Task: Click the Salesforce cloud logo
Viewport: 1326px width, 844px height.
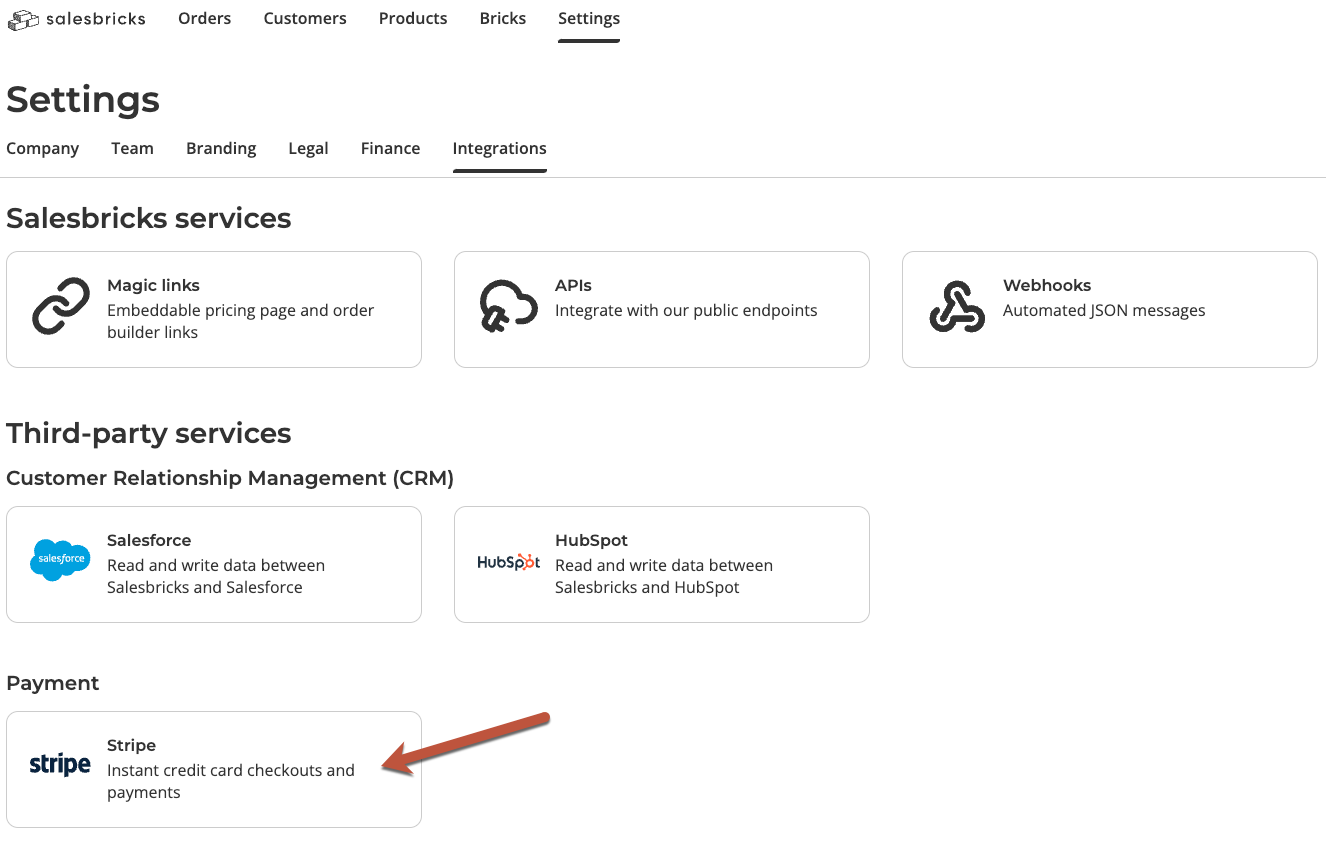Action: tap(60, 560)
